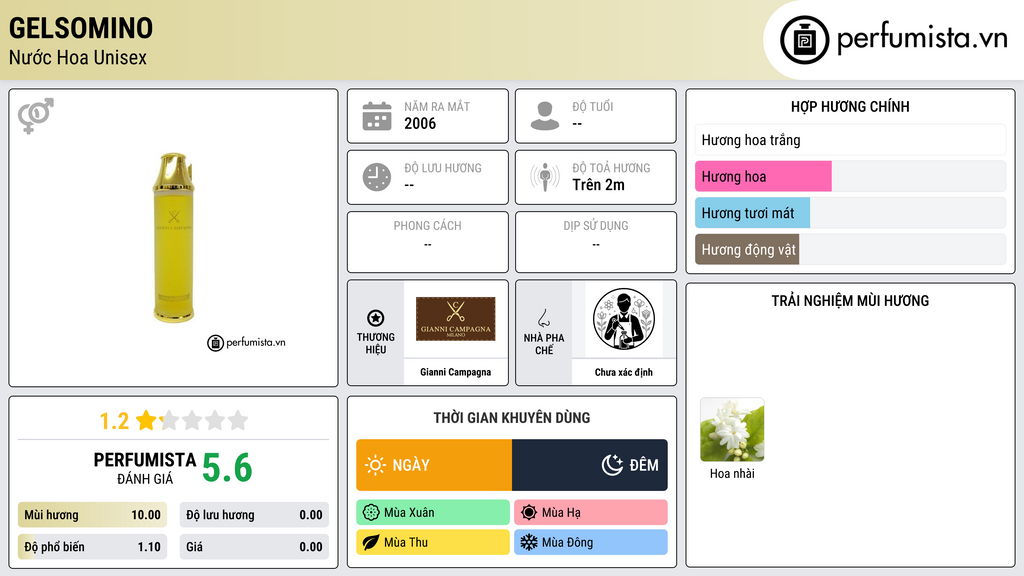Click the person icon beside Độ tuổi
This screenshot has height=576, width=1024.
click(x=545, y=116)
